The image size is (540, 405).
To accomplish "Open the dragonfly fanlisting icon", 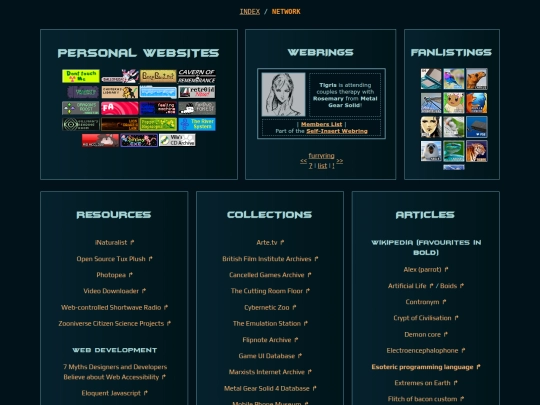I will point(431,103).
